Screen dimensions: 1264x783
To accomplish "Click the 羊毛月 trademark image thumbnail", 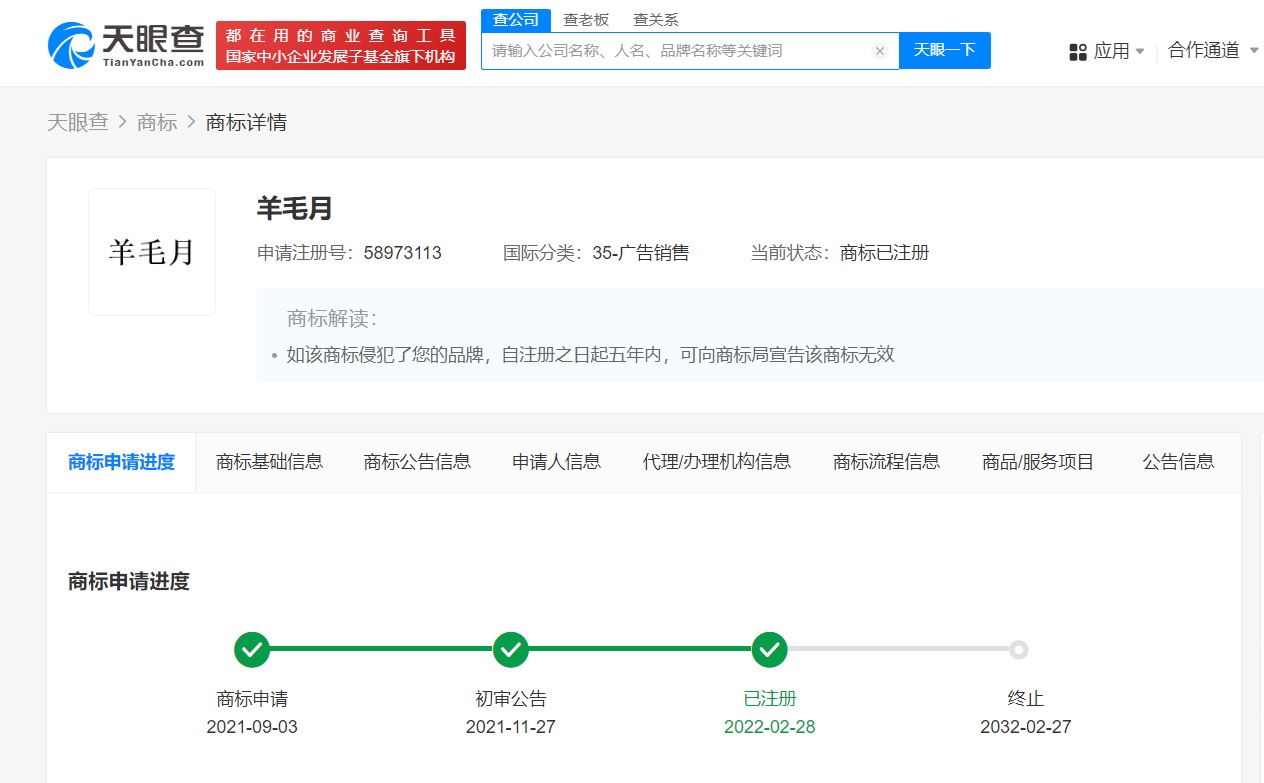I will [x=152, y=252].
